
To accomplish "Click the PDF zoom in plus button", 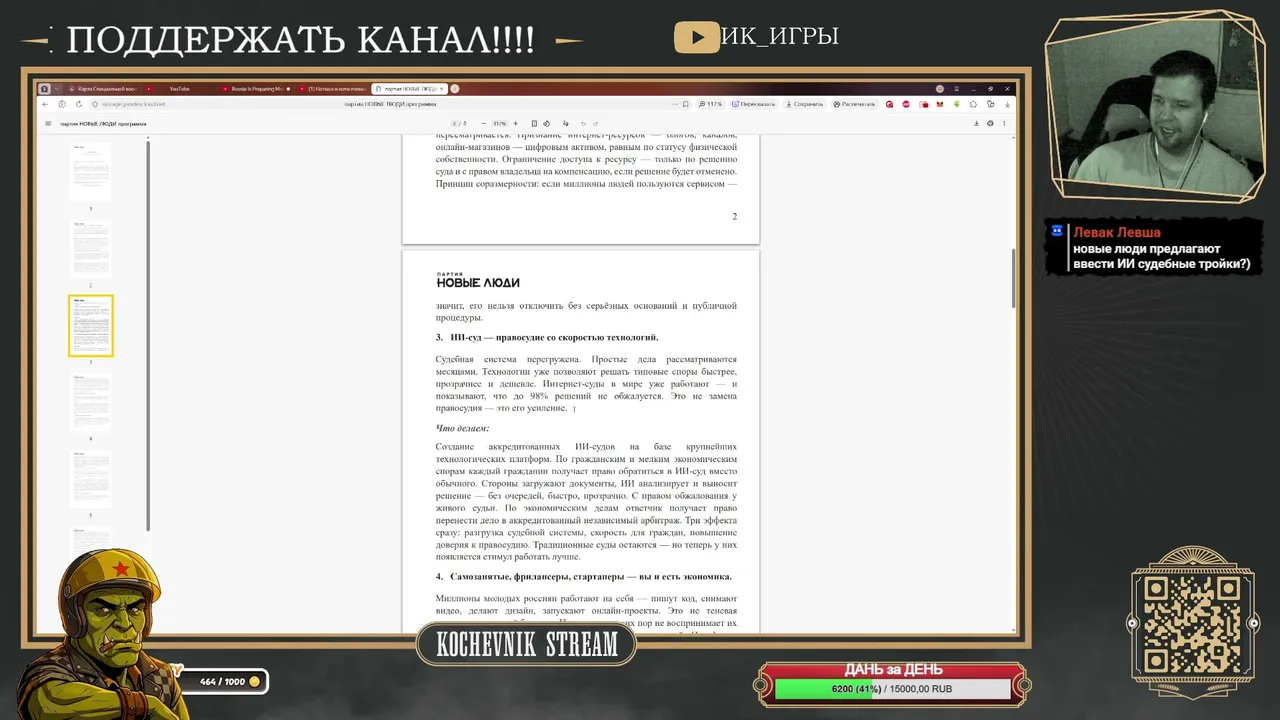I will coord(515,124).
